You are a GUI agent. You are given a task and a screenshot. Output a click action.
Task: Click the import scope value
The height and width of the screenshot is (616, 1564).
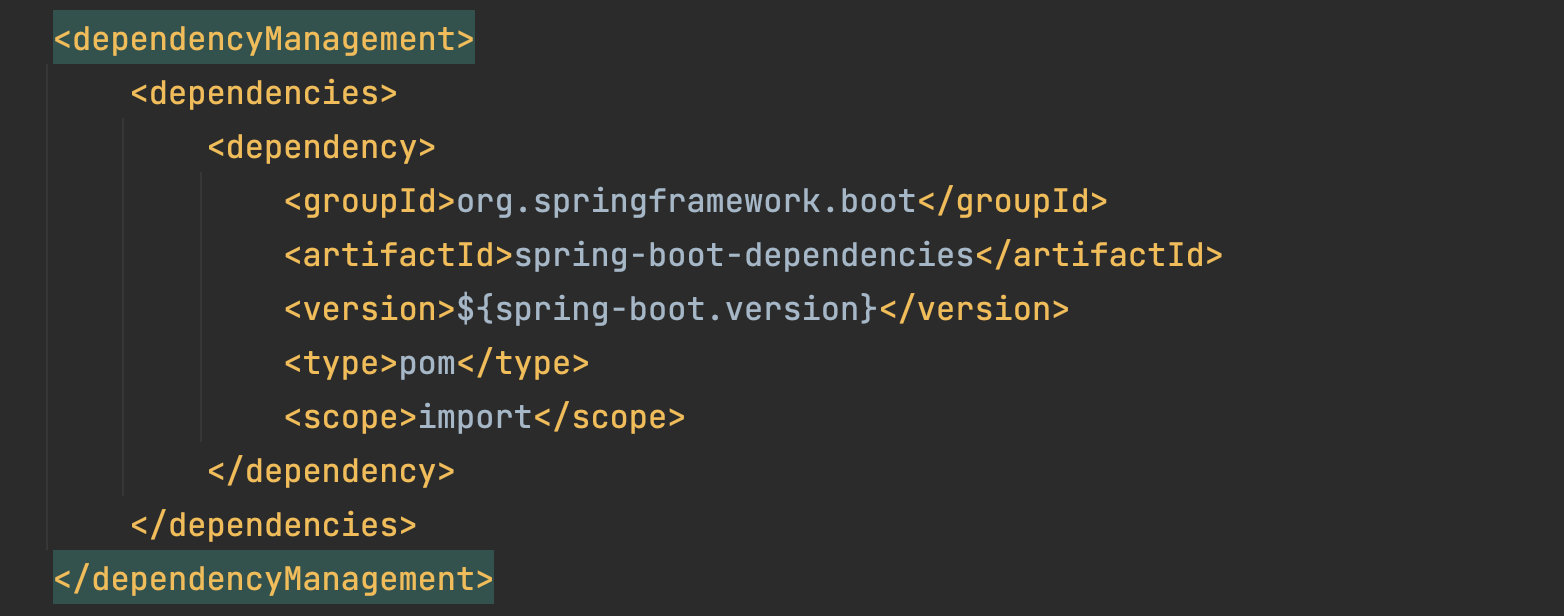475,417
